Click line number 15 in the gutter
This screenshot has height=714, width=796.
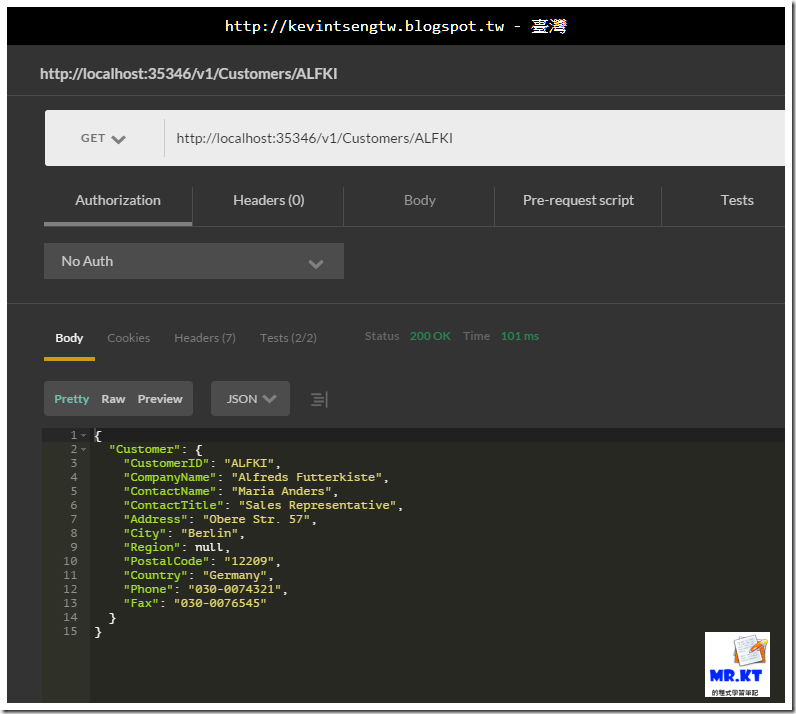coord(70,631)
